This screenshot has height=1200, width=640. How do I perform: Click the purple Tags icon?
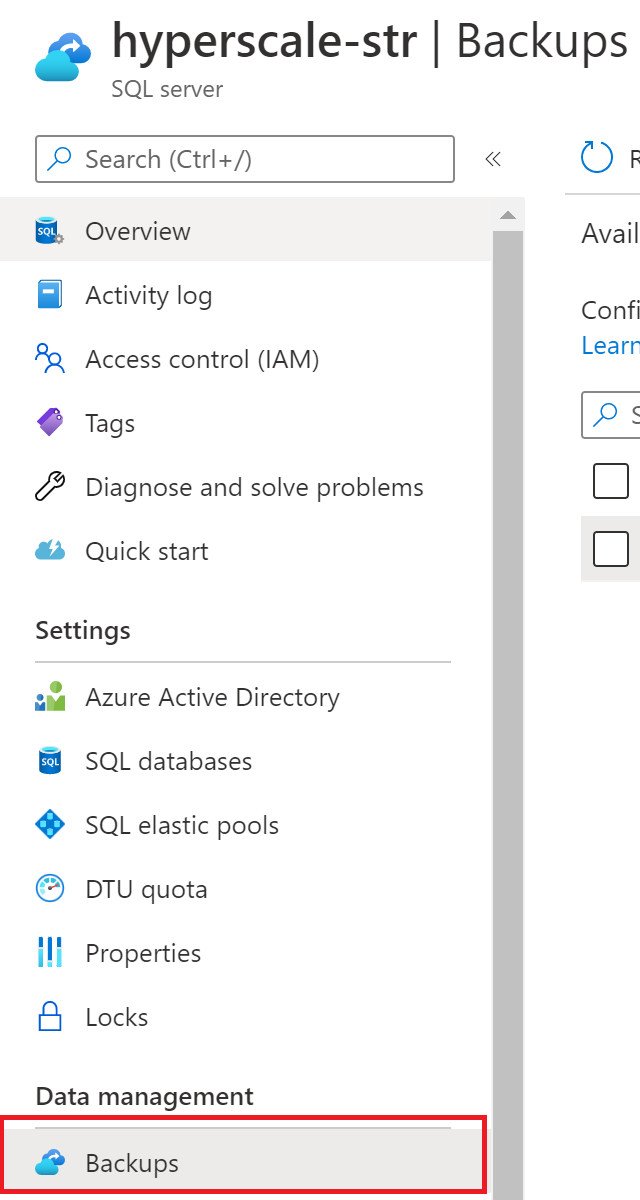50,423
